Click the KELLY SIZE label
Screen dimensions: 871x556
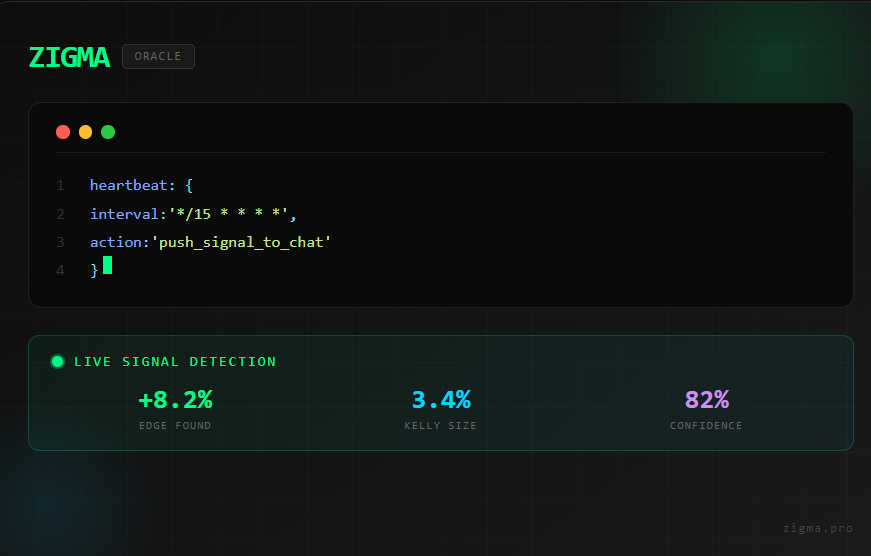tap(440, 426)
